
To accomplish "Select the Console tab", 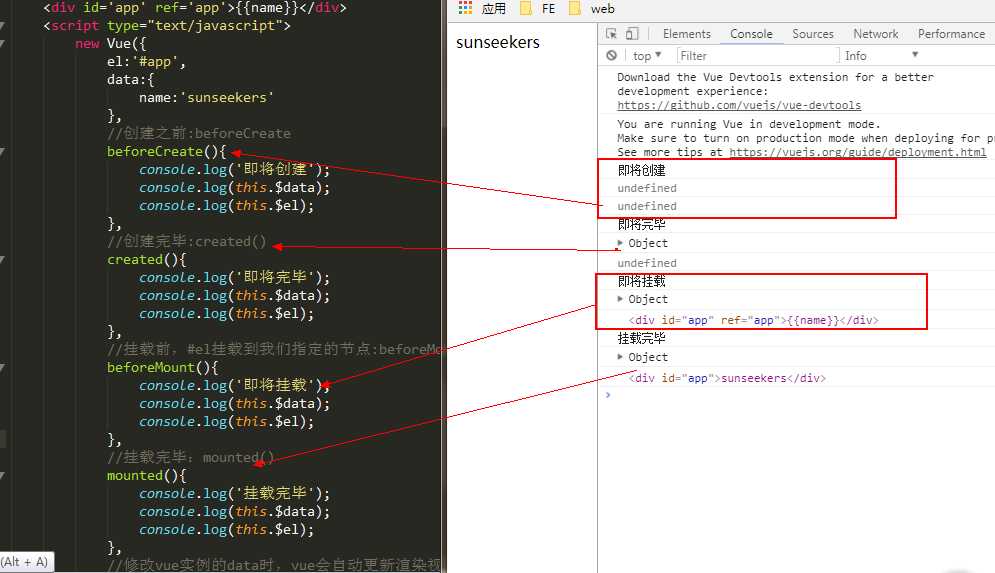I will coord(751,34).
